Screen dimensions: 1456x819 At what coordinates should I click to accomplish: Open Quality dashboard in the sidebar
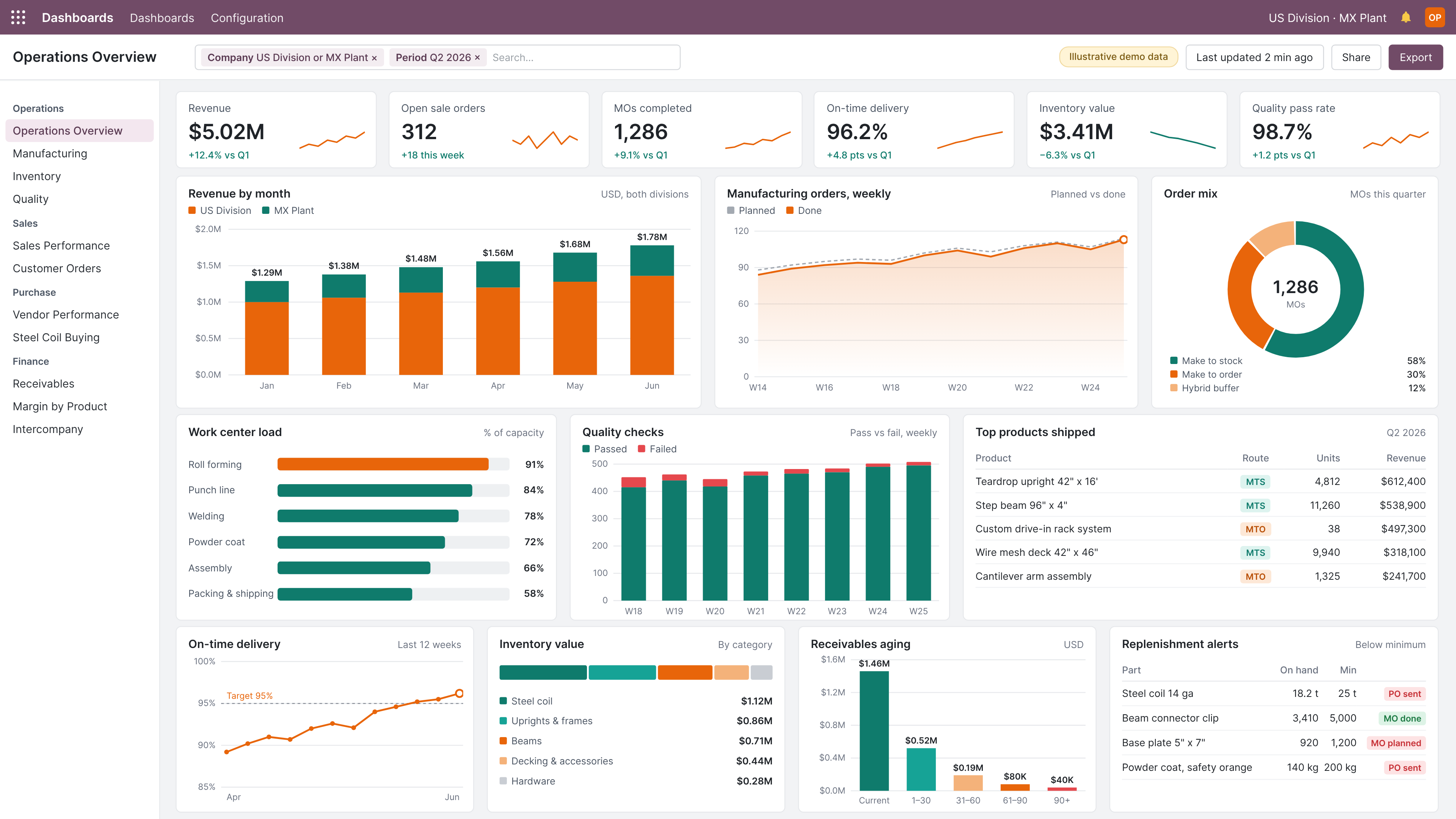tap(79, 199)
